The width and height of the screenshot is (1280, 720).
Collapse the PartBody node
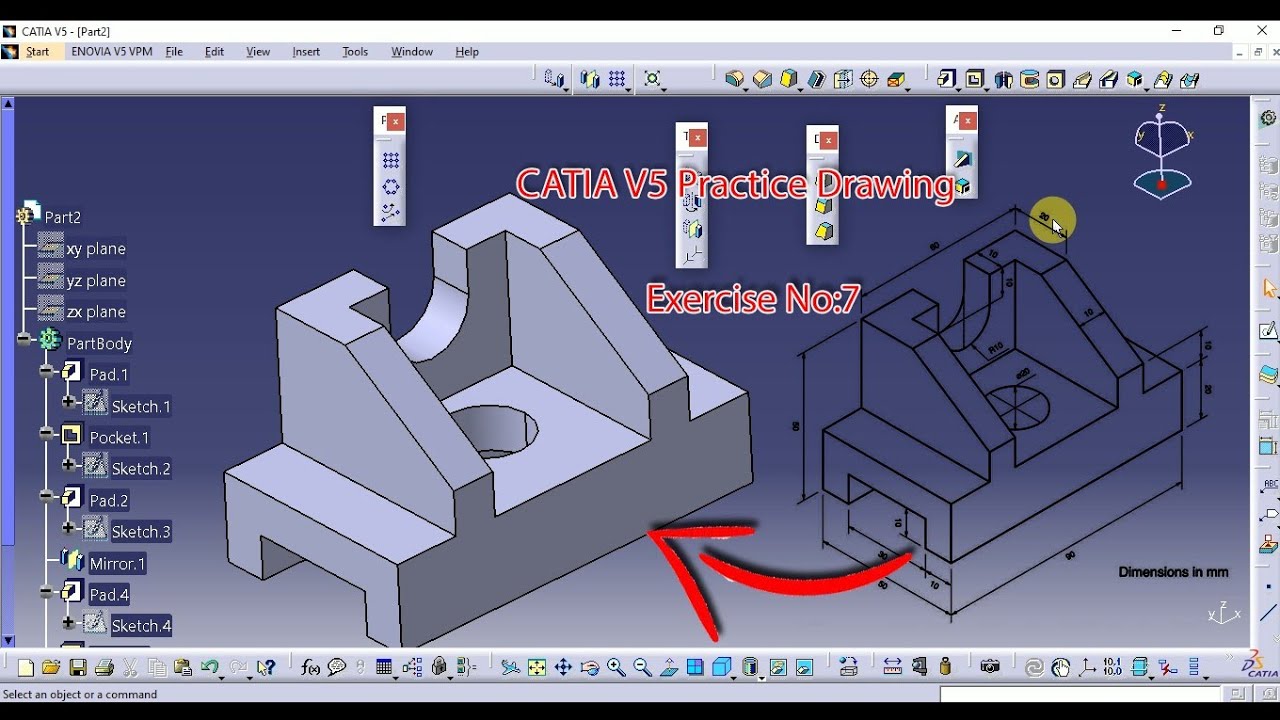pyautogui.click(x=24, y=340)
